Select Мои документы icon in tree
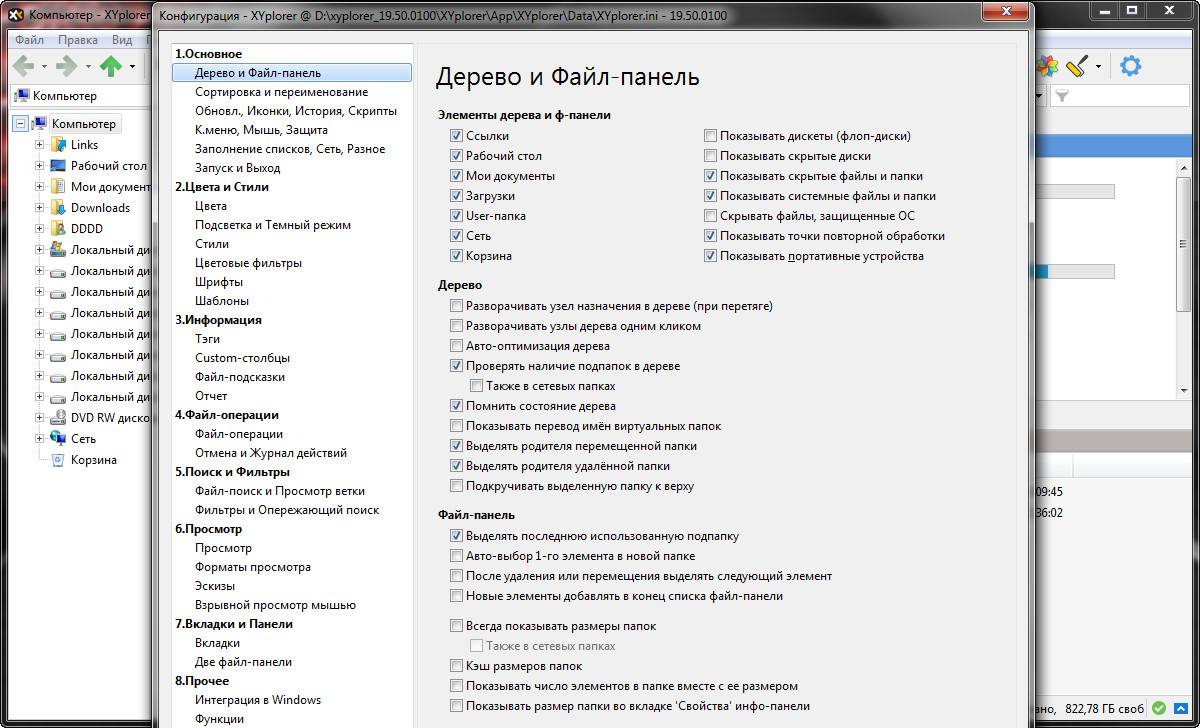 pyautogui.click(x=59, y=187)
